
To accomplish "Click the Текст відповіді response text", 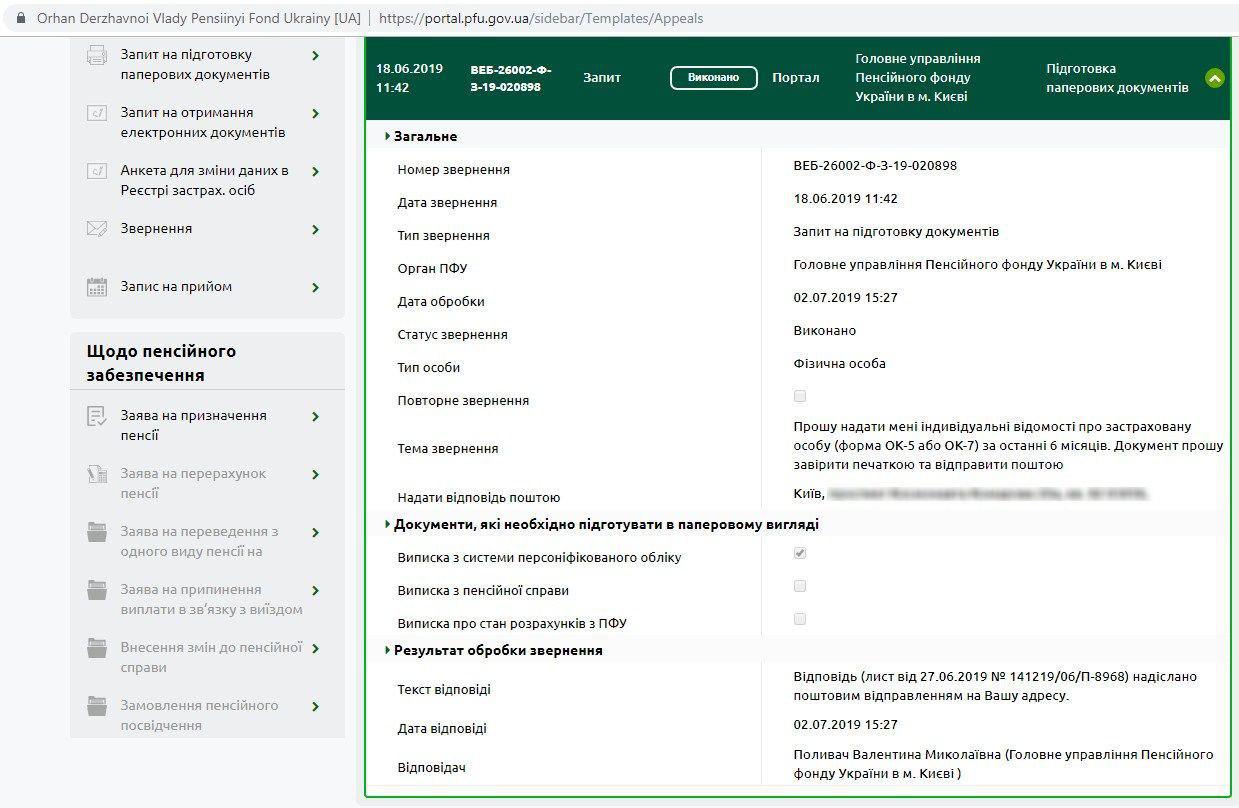I will [x=995, y=686].
